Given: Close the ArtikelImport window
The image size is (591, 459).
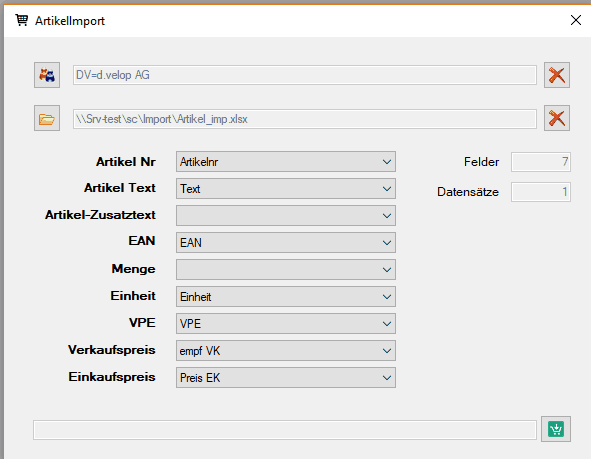Looking at the screenshot, I should tap(576, 20).
